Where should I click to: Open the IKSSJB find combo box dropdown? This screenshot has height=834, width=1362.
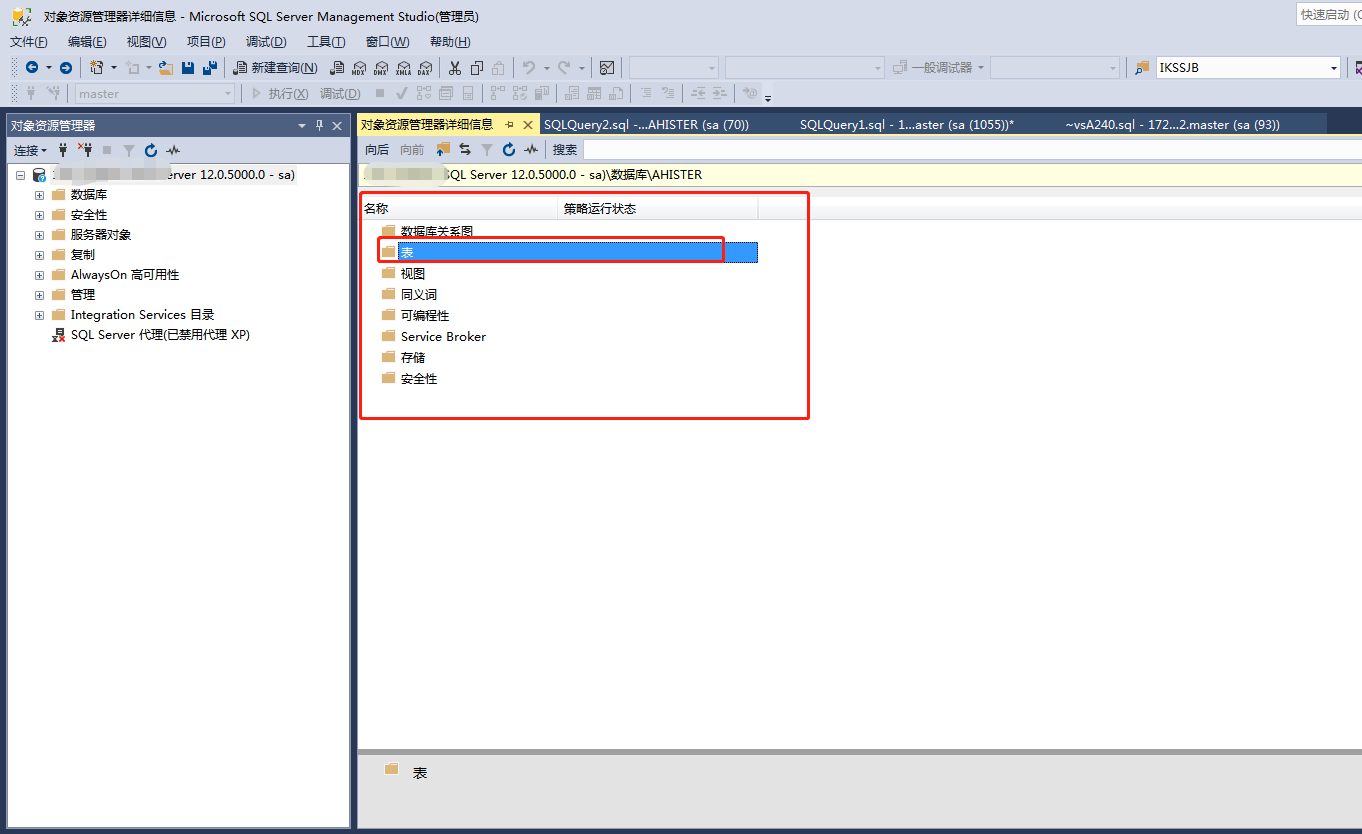1334,68
